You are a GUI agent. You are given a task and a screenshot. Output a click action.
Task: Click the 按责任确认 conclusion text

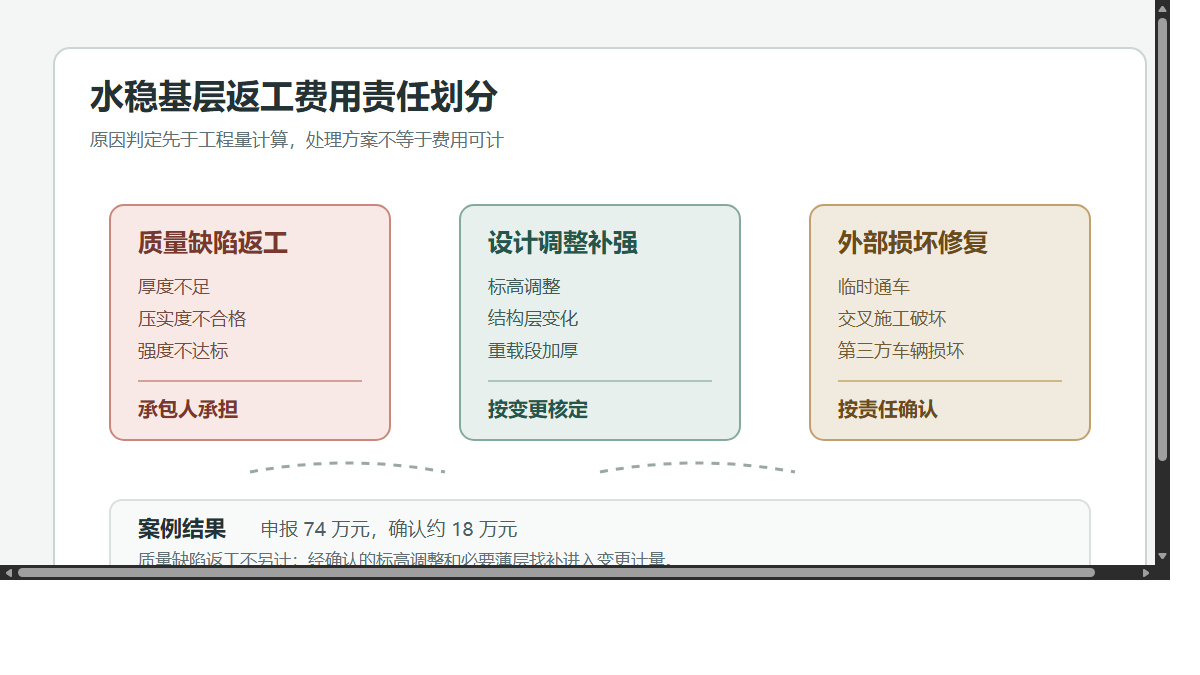(x=888, y=409)
